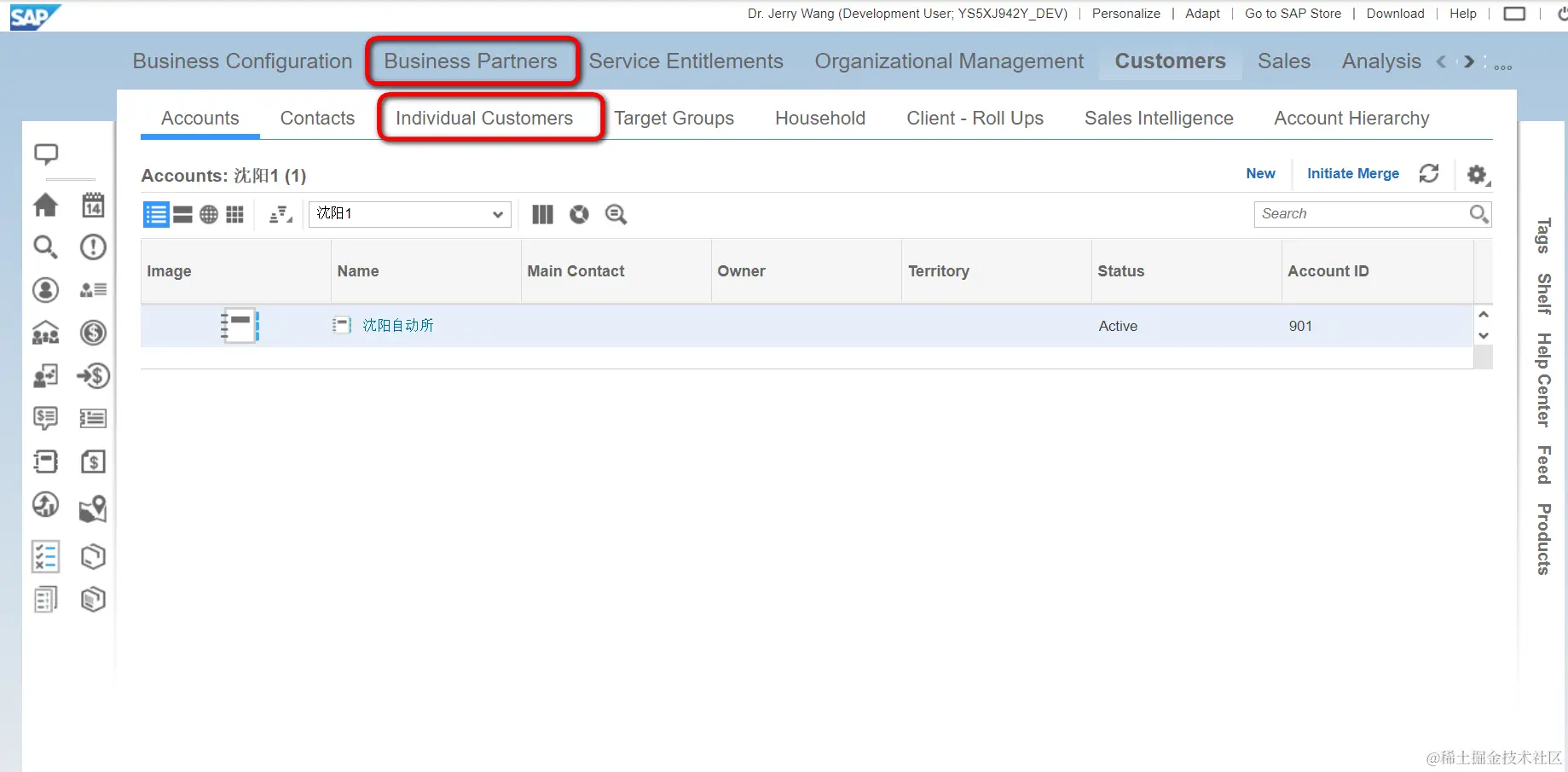Click the columns layout toolbar icon

(543, 214)
